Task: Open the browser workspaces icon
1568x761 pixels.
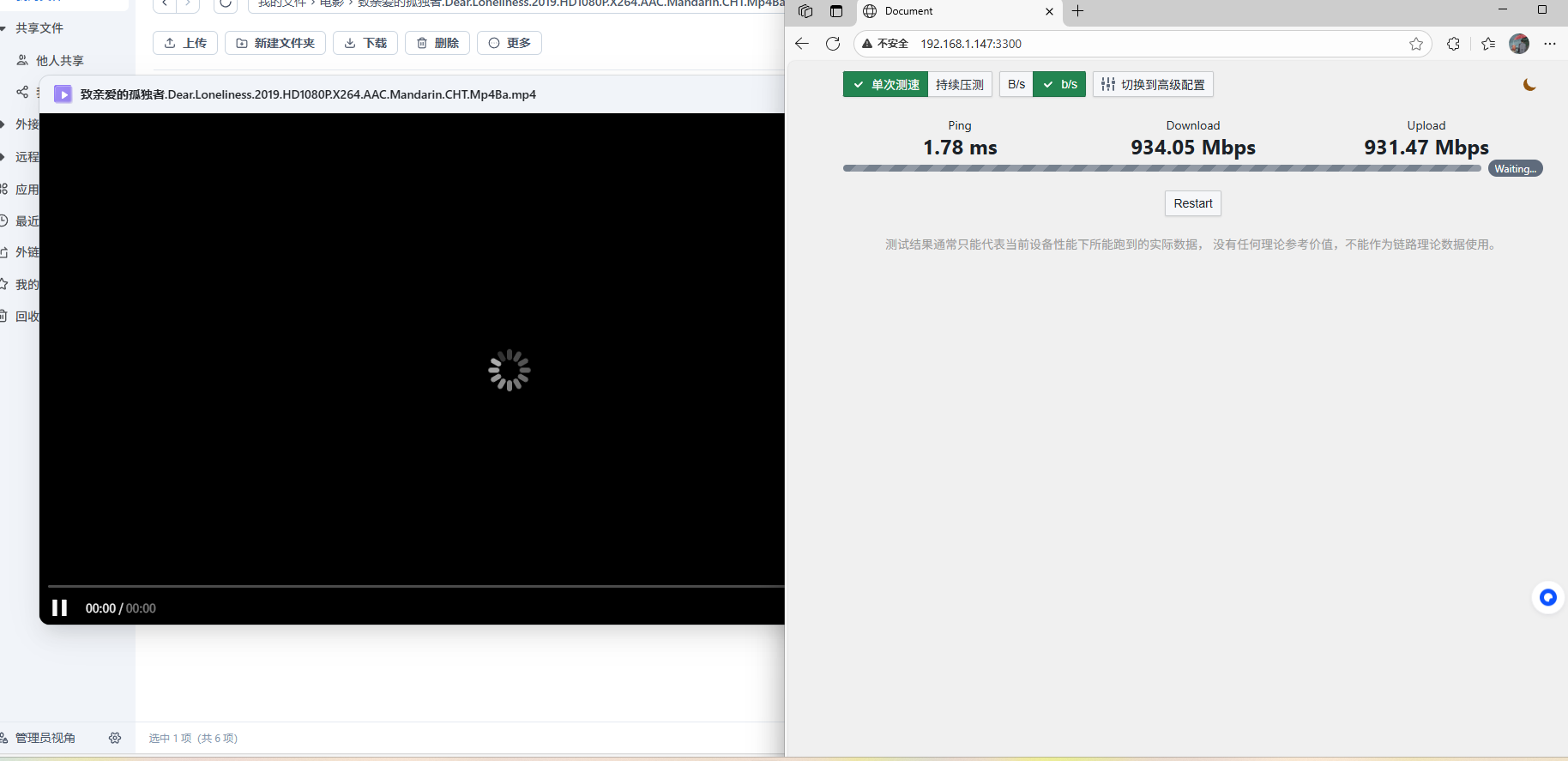Action: (x=805, y=11)
